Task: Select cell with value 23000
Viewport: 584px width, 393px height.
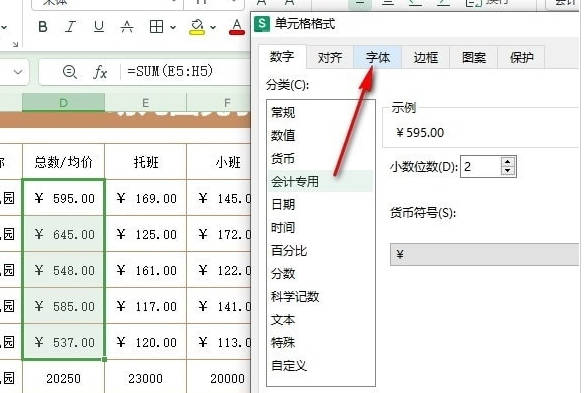Action: (146, 378)
